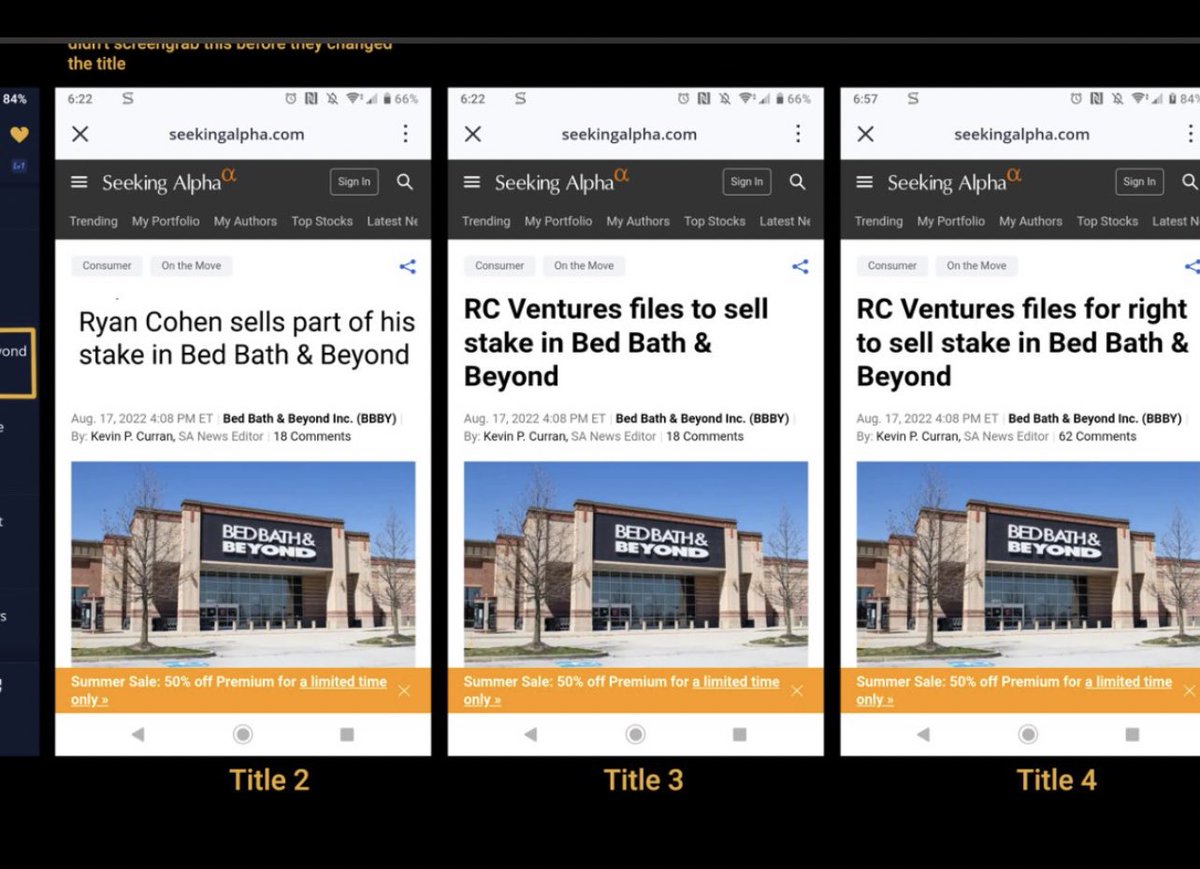Click Sign In button in Title 4 screenshot
Viewport: 1200px width, 869px height.
(1140, 182)
